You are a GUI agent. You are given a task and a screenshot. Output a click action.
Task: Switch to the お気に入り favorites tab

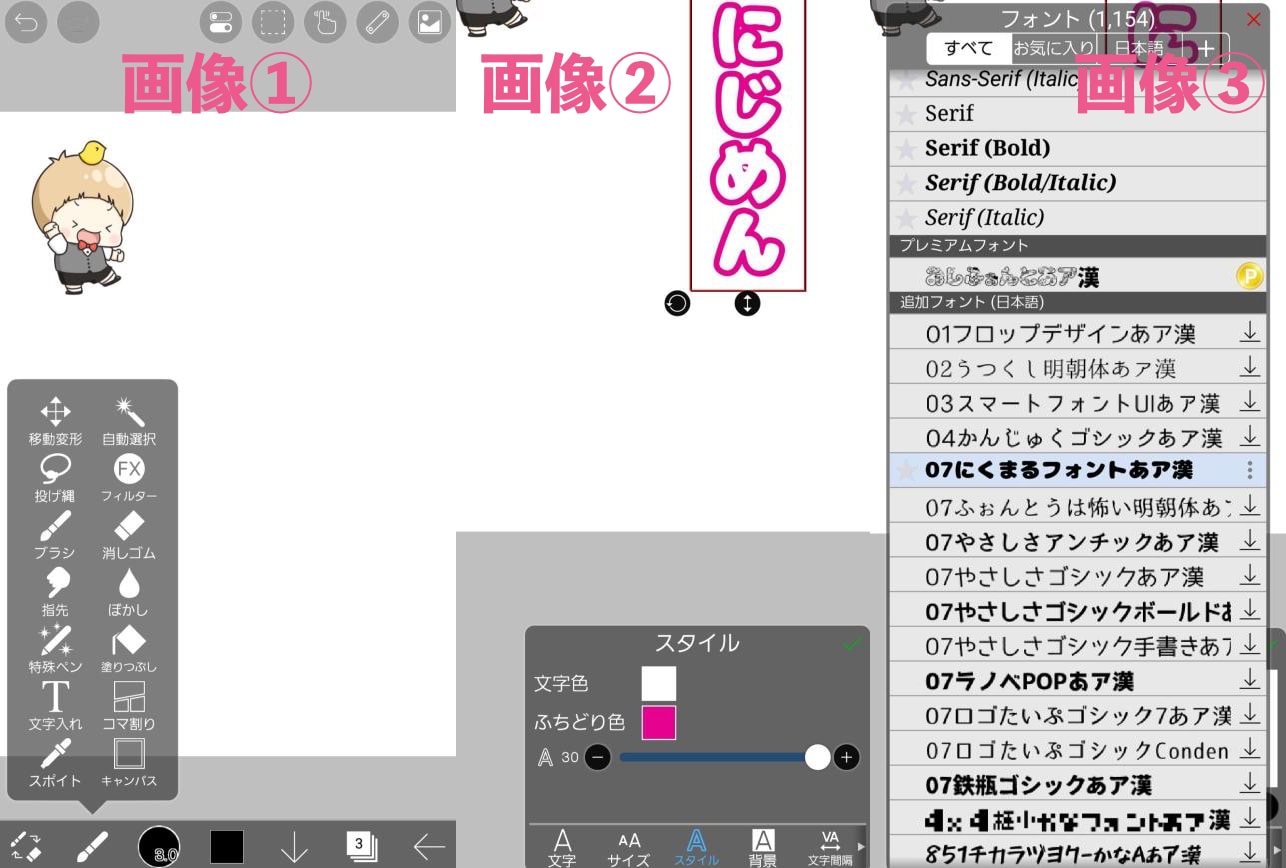pos(1053,48)
